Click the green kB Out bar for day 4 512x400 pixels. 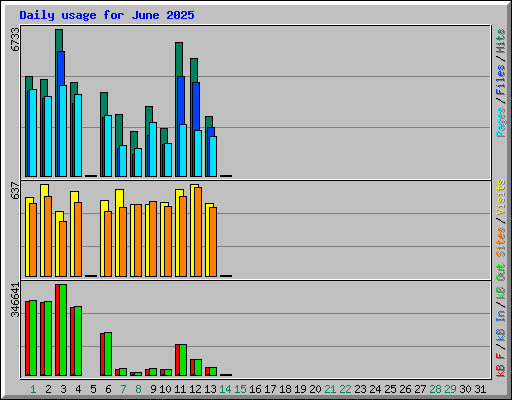pyautogui.click(x=78, y=341)
